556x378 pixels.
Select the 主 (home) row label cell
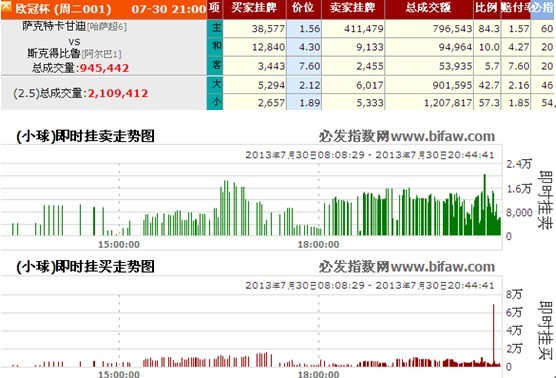coord(215,28)
